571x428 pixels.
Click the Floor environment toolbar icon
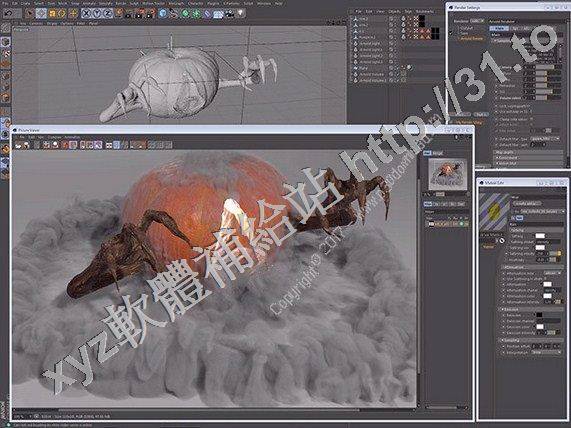[x=218, y=14]
